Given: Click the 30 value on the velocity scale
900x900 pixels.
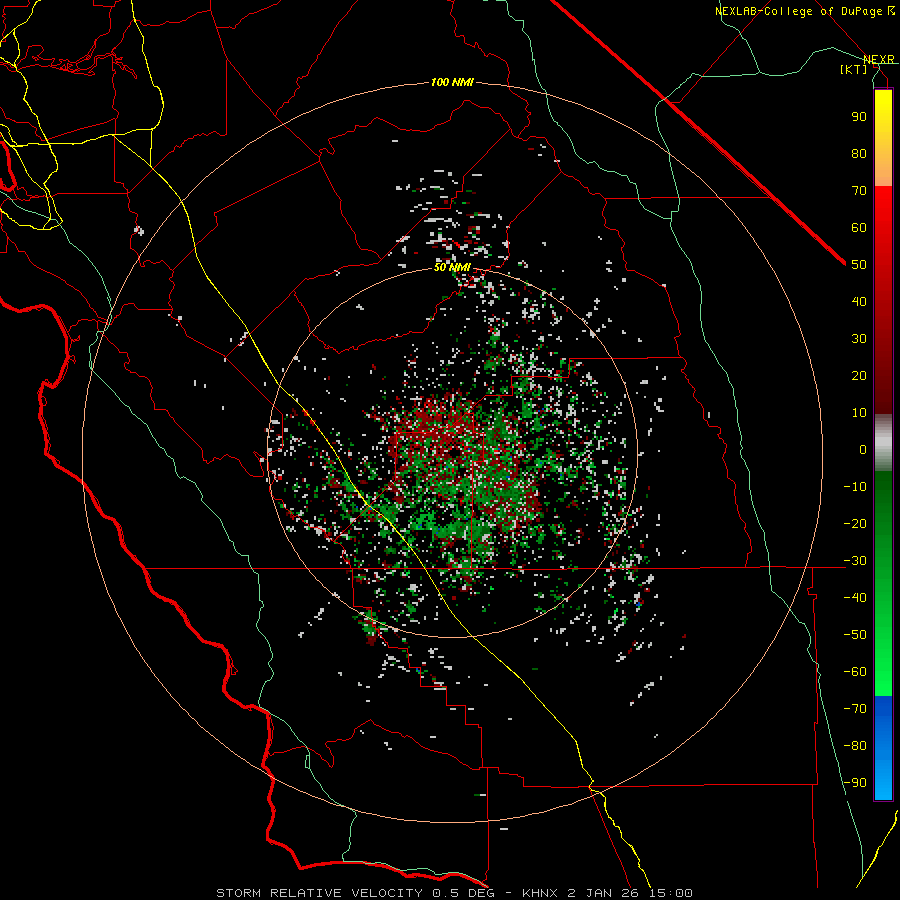Looking at the screenshot, I should coord(859,339).
